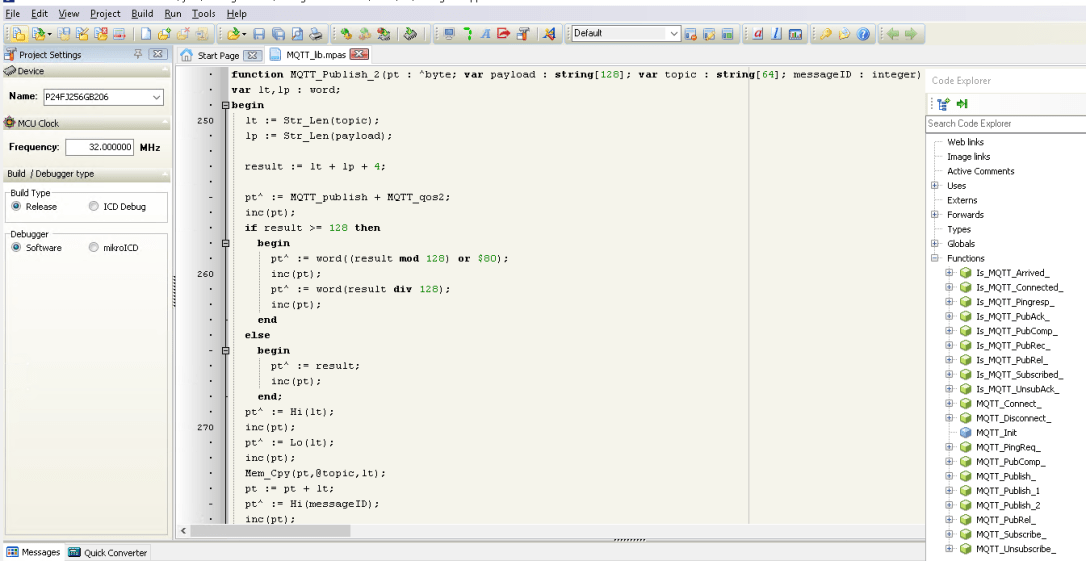This screenshot has height=561, width=1086.
Task: Select MQTT_Init in Code Explorer
Action: pyautogui.click(x=996, y=433)
